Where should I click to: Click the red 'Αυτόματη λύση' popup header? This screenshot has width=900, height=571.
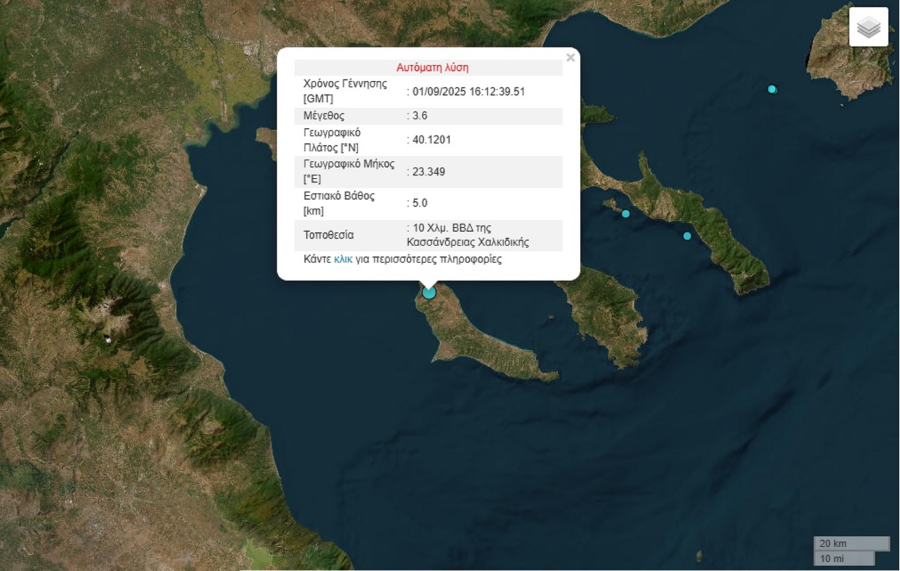(x=432, y=68)
